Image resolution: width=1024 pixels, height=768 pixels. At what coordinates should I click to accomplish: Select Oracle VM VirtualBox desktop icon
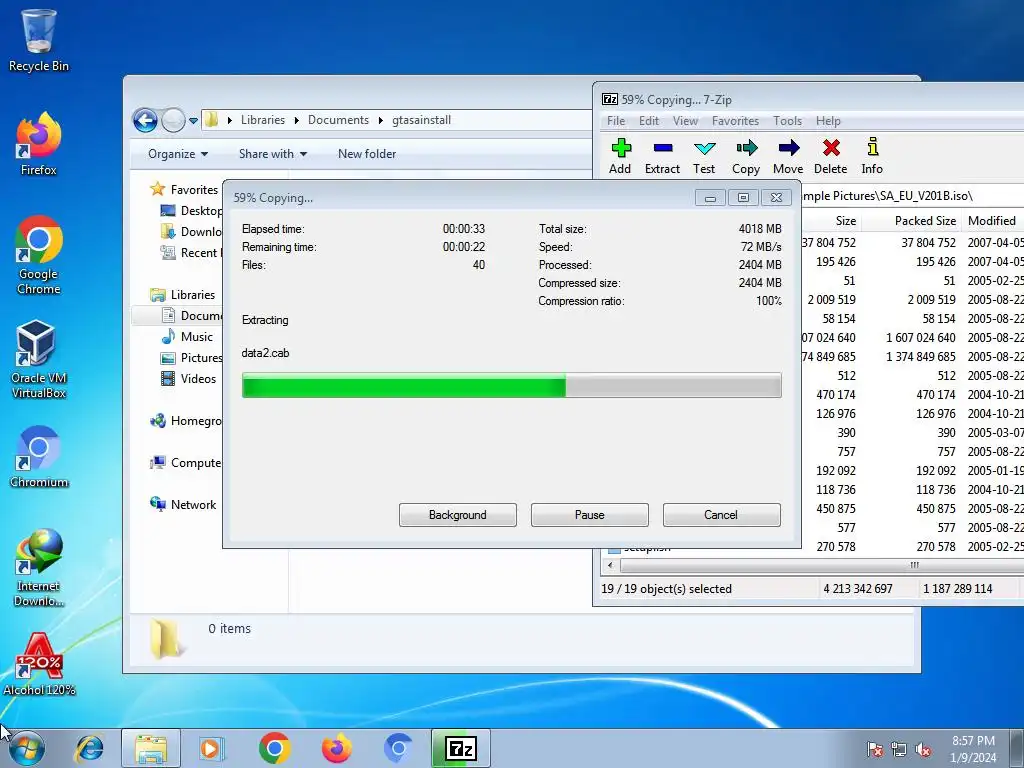[x=39, y=359]
